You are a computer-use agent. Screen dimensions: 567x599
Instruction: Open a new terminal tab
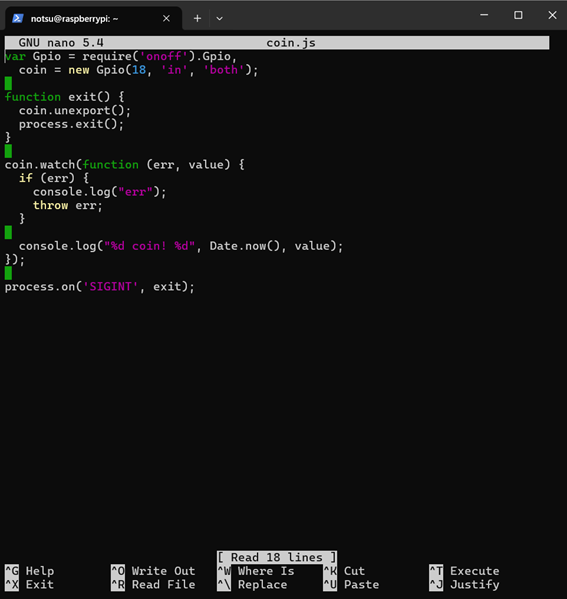pyautogui.click(x=197, y=18)
